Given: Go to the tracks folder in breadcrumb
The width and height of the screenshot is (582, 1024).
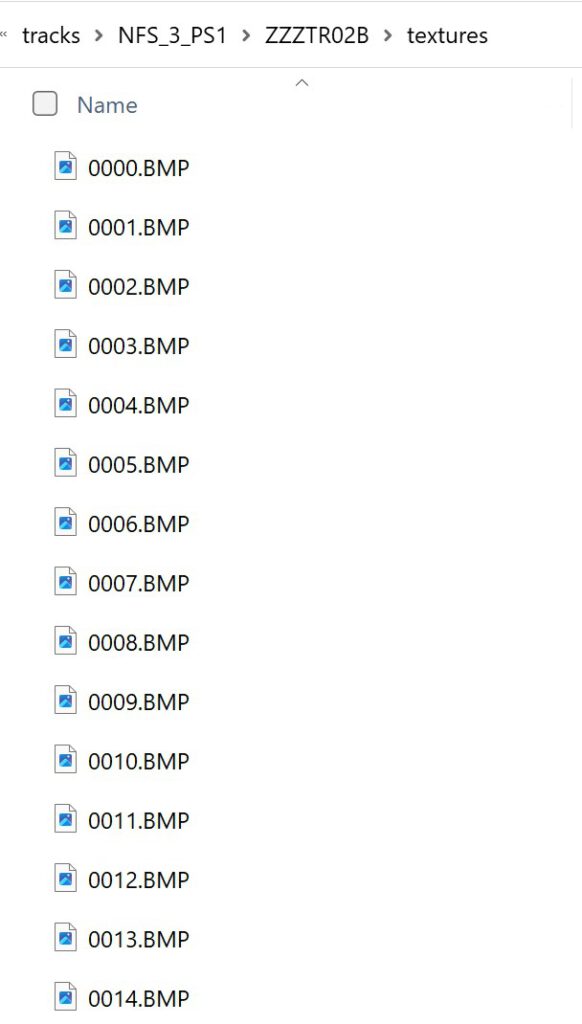Looking at the screenshot, I should pos(51,35).
